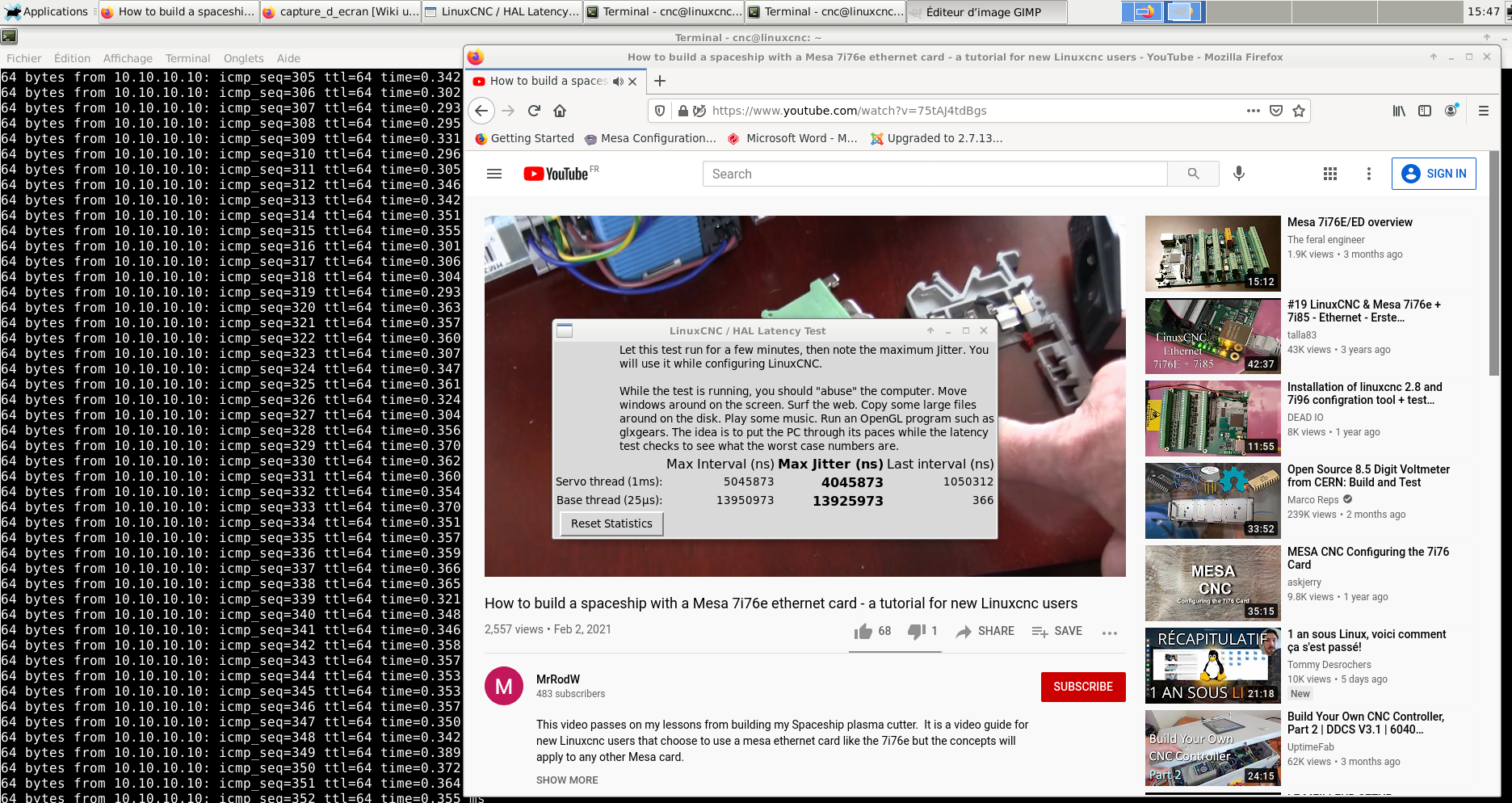1512x803 pixels.
Task: Open Firefox hamburger application menu
Action: 1484,111
